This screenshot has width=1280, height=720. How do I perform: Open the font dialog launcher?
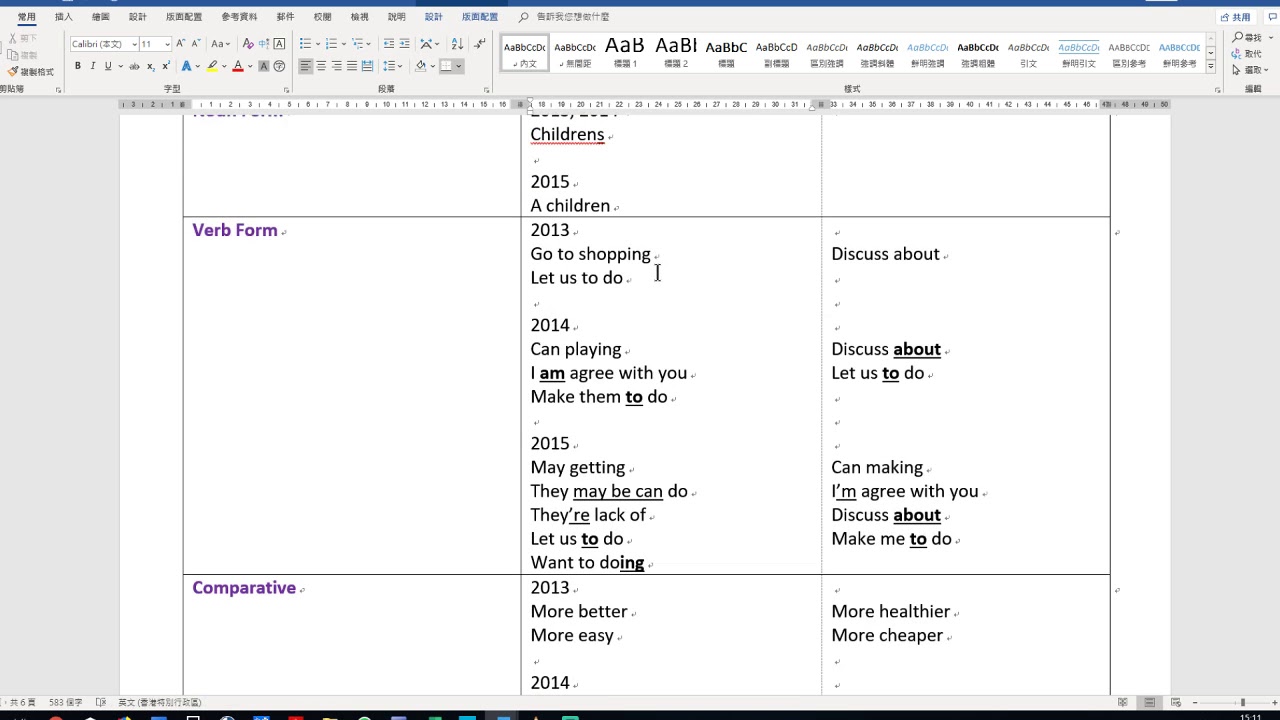286,90
